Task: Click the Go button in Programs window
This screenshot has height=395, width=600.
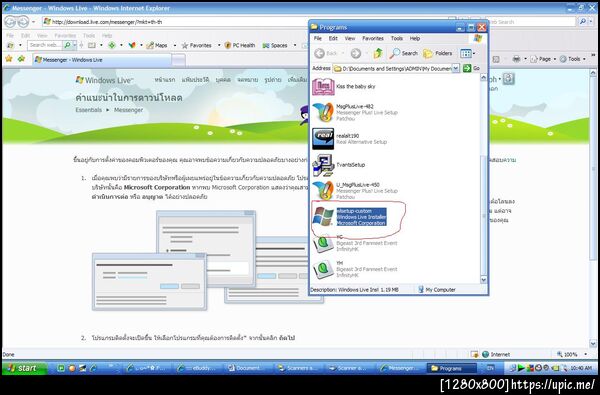Action: pos(471,68)
